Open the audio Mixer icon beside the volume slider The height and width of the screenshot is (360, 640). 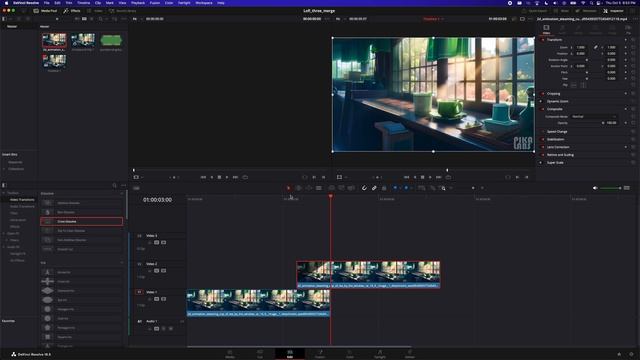(627, 188)
